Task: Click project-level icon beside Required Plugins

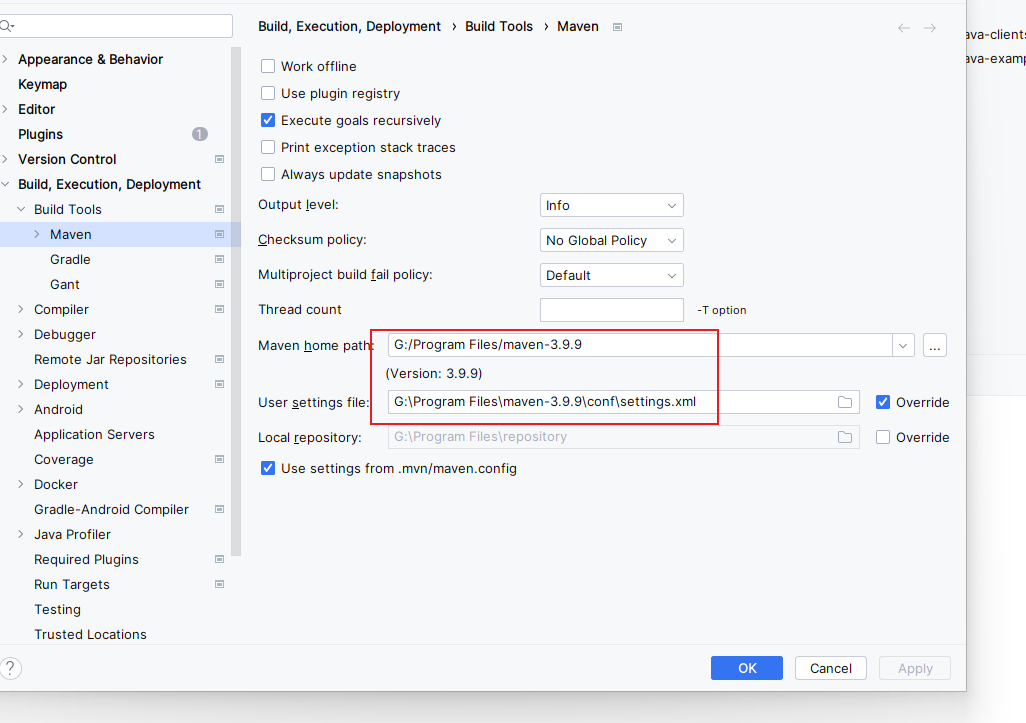Action: click(220, 559)
